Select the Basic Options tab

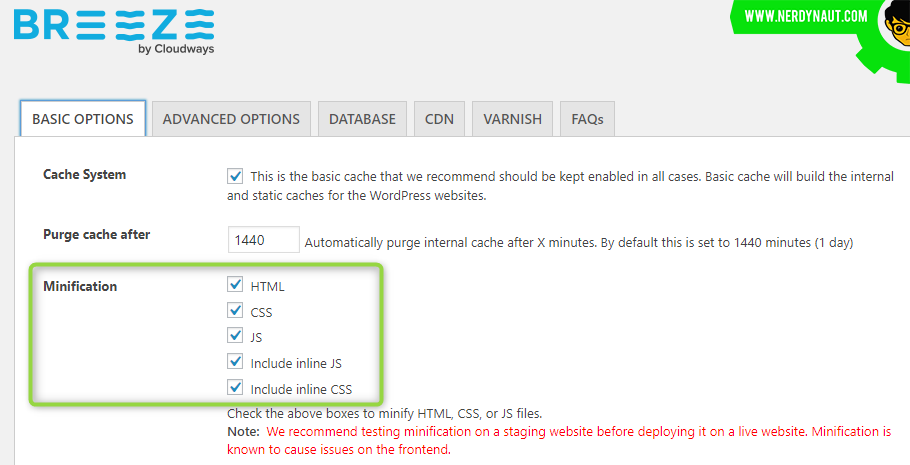(x=83, y=119)
